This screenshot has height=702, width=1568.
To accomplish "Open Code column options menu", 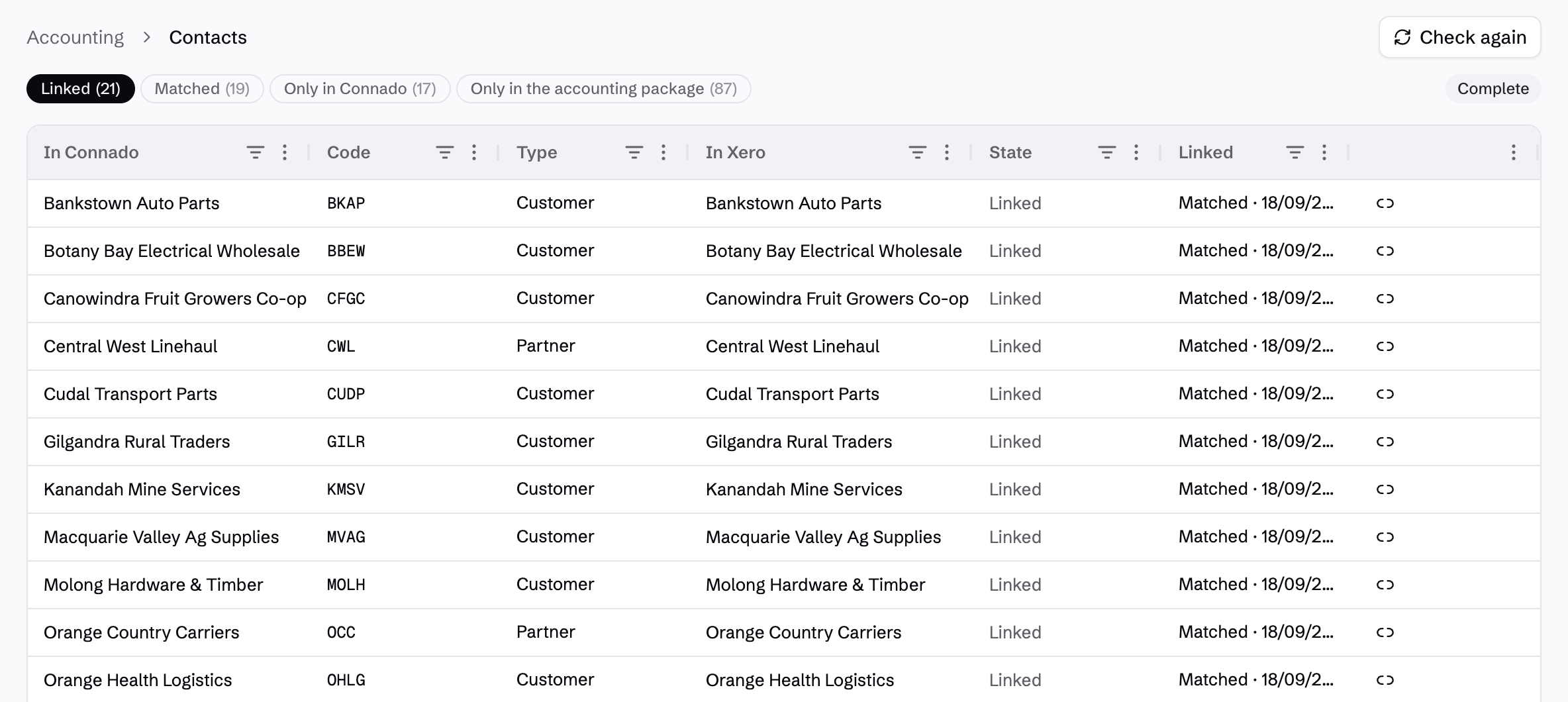I will coord(474,152).
